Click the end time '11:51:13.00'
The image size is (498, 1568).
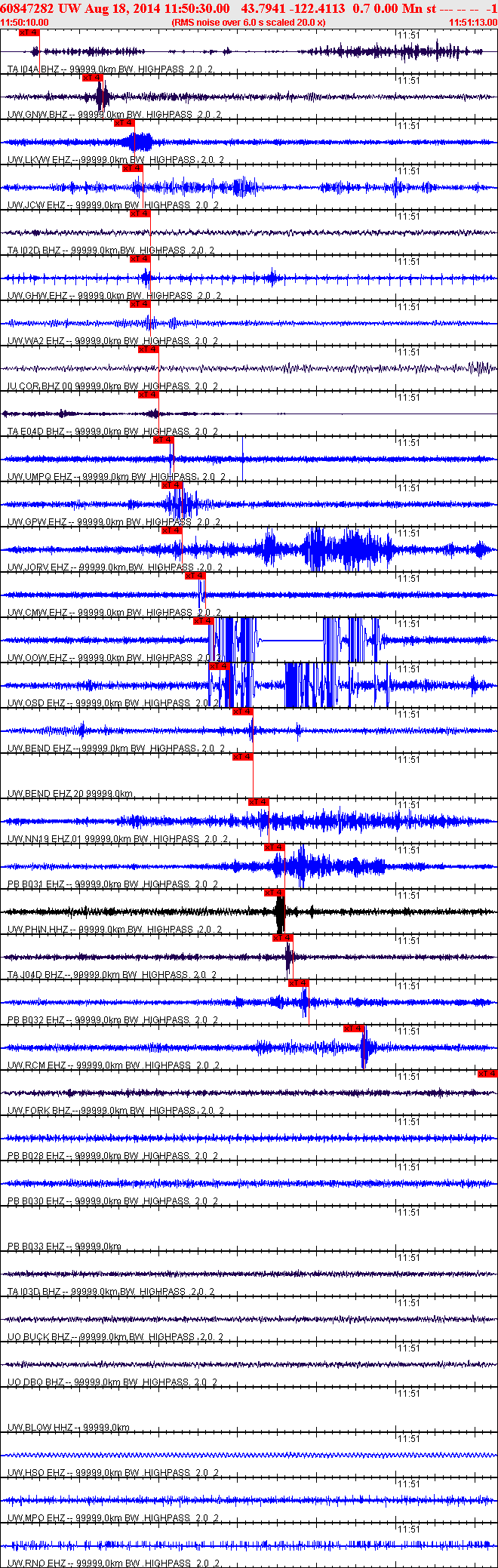(x=473, y=23)
